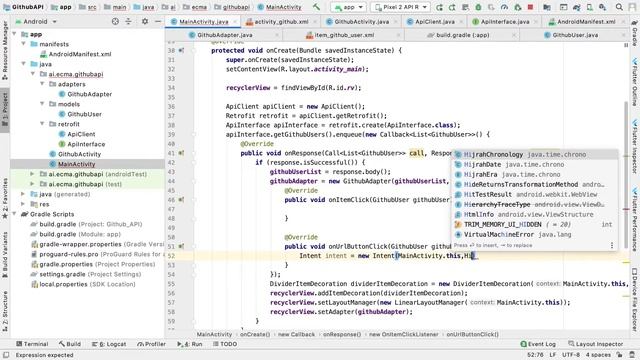Open GithubUser.java editor tab

pyautogui.click(x=575, y=35)
